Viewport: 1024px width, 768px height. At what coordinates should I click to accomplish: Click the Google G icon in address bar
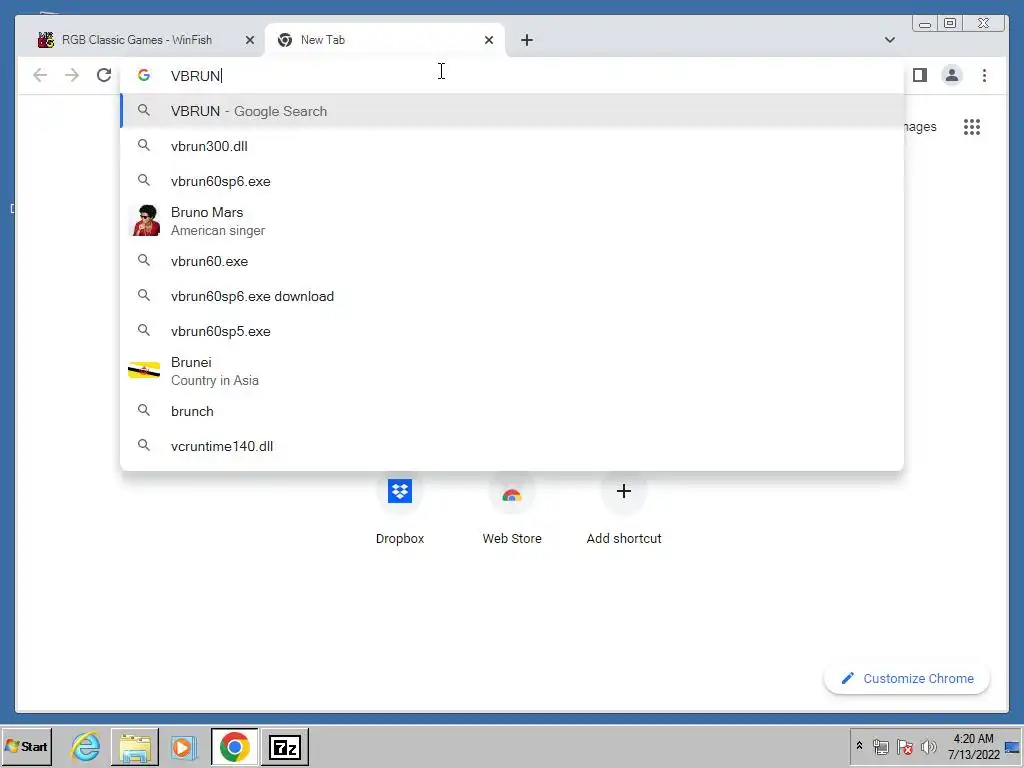pos(144,75)
